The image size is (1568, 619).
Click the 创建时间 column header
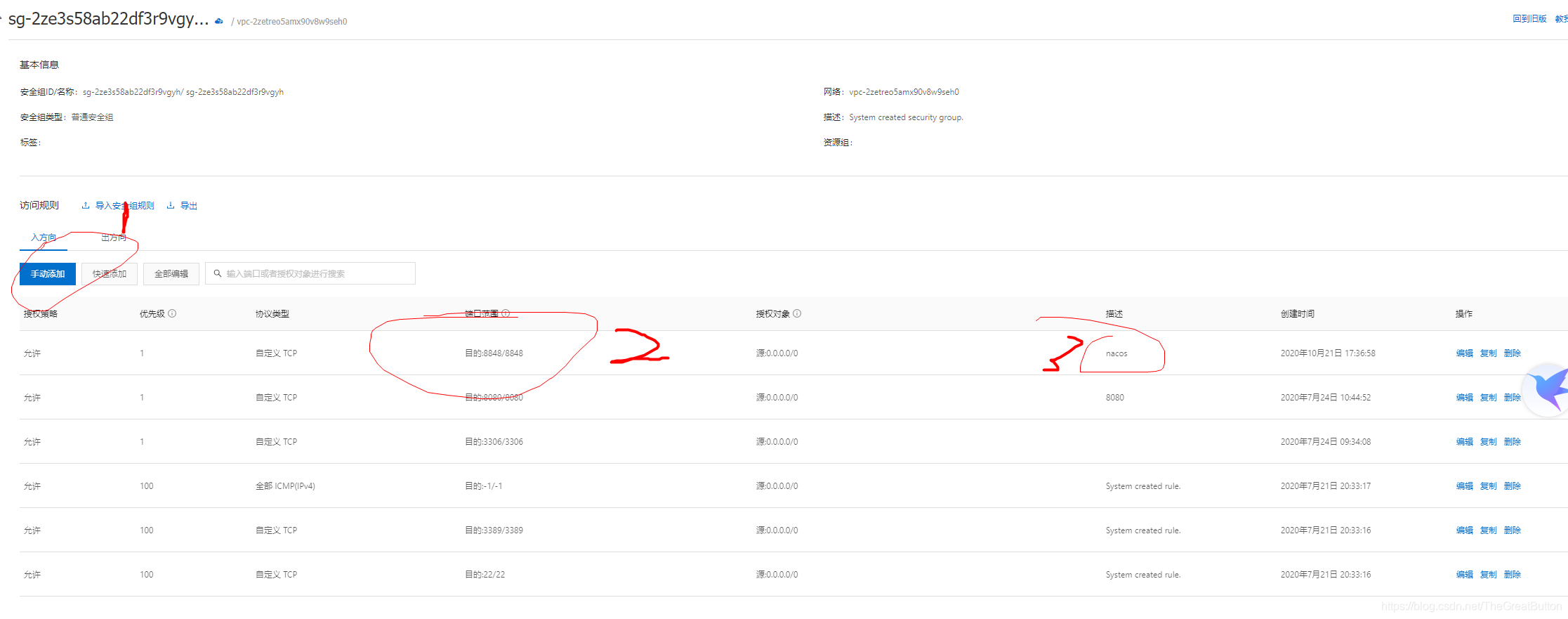(1298, 314)
